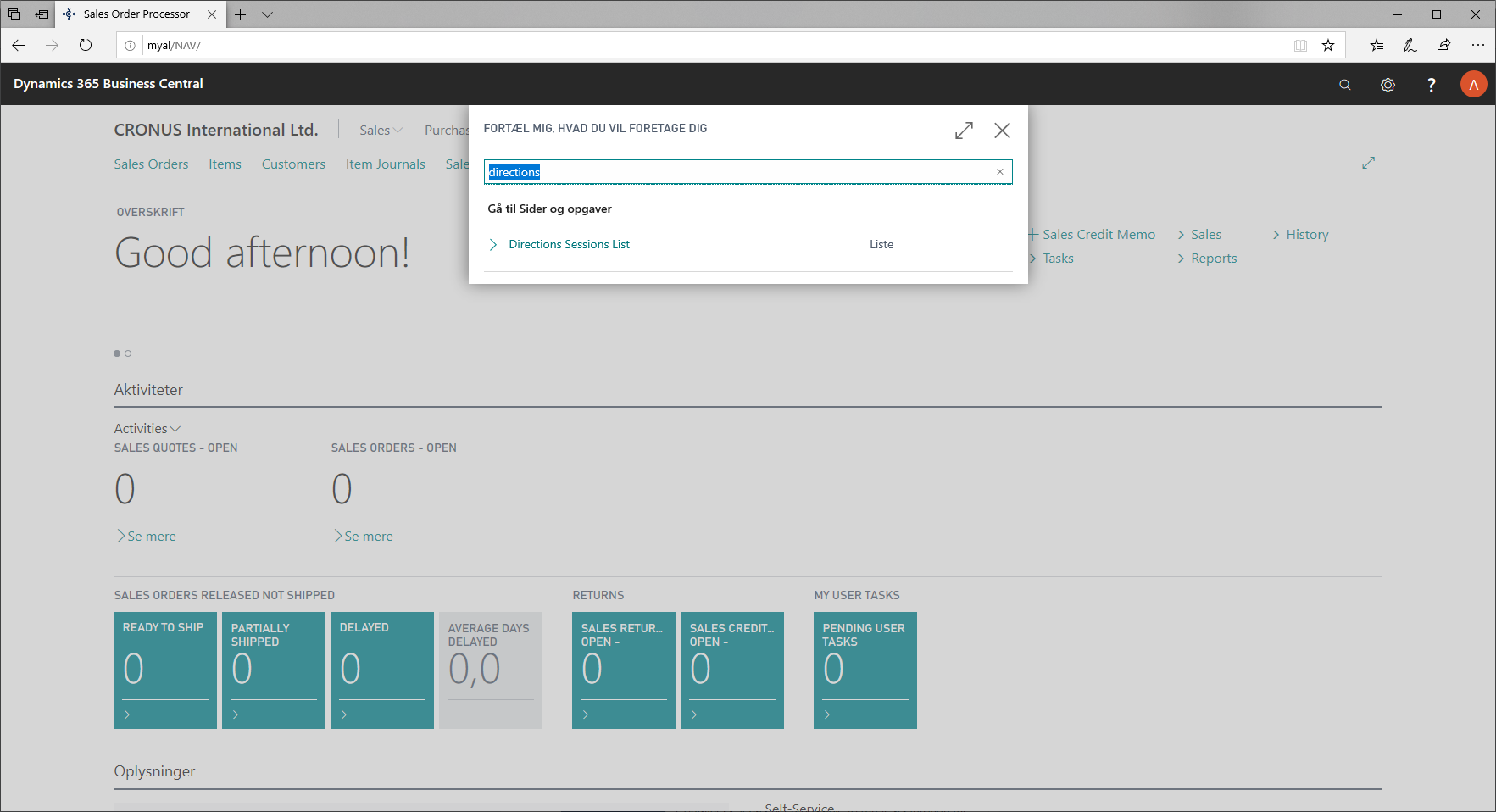Image resolution: width=1496 pixels, height=812 pixels.
Task: Go forward in browser history
Action: [x=53, y=45]
